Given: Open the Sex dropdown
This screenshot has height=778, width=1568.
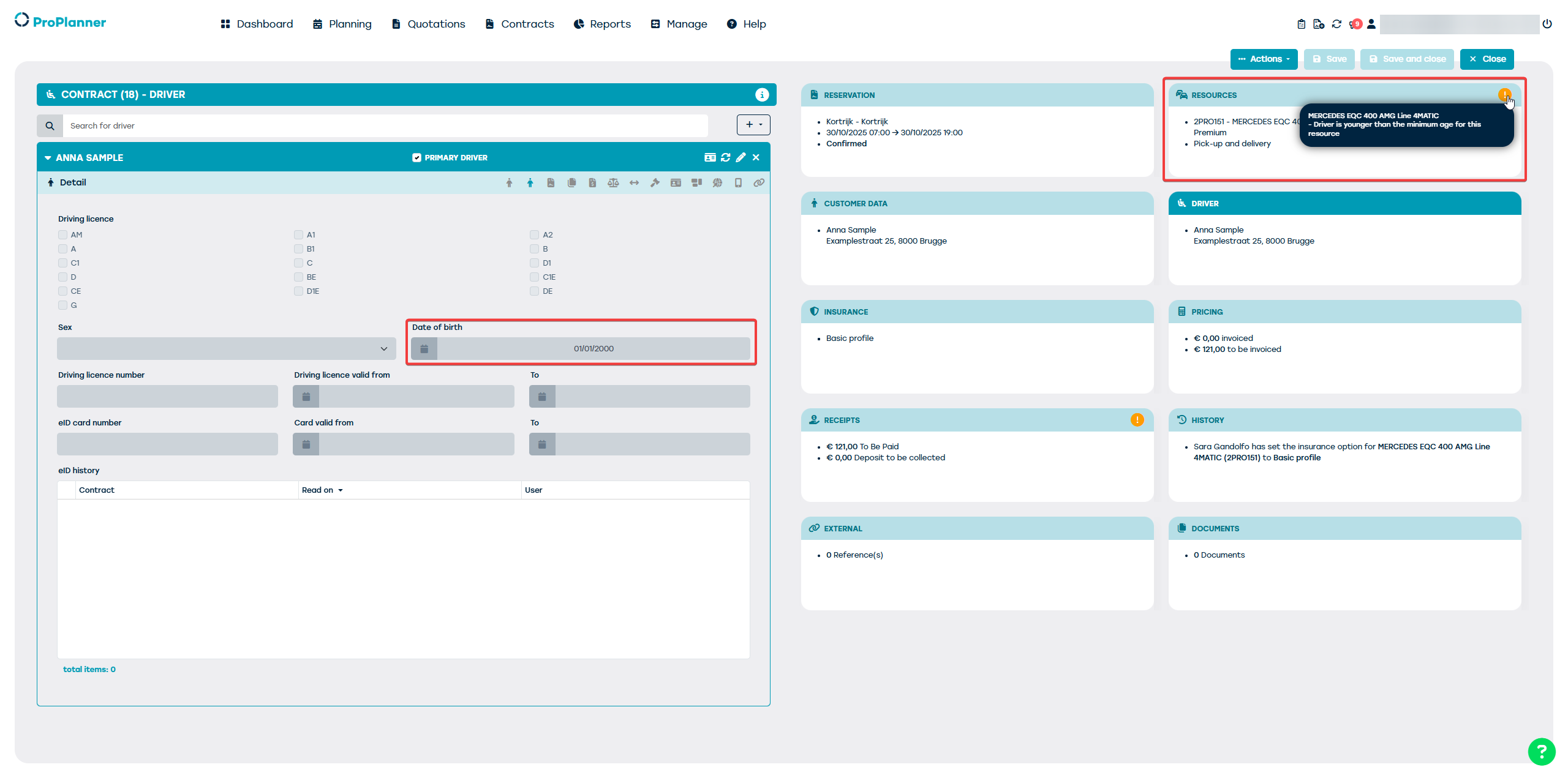Looking at the screenshot, I should pos(226,348).
